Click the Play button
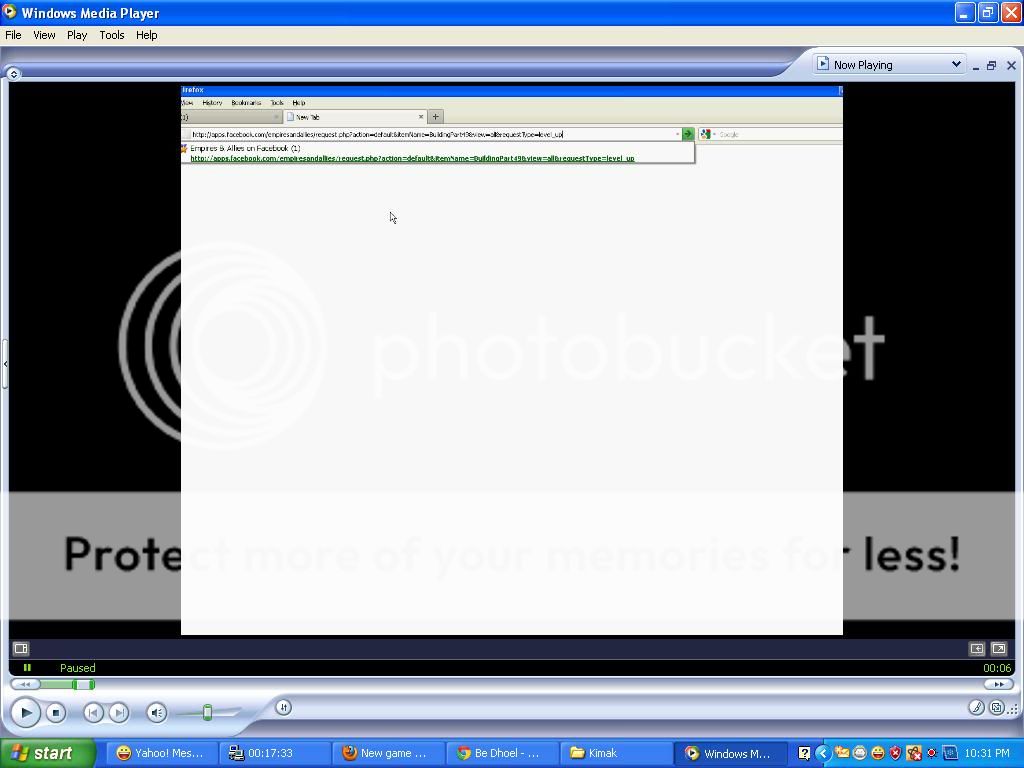 (25, 712)
